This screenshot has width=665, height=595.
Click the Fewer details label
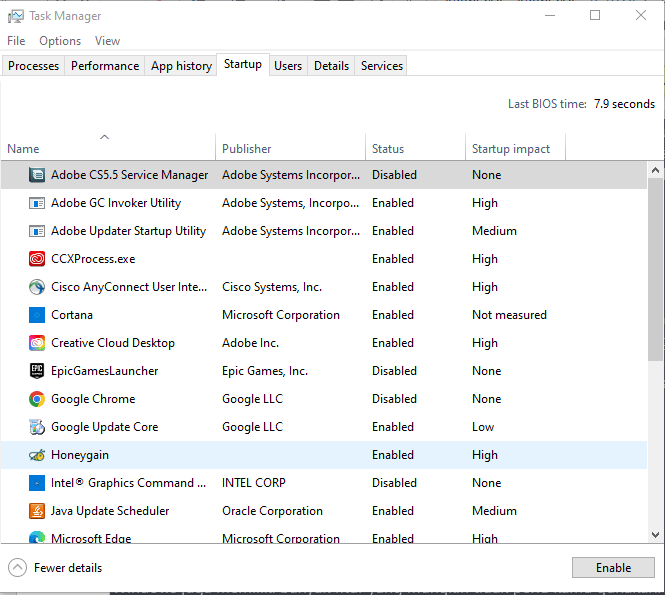68,568
